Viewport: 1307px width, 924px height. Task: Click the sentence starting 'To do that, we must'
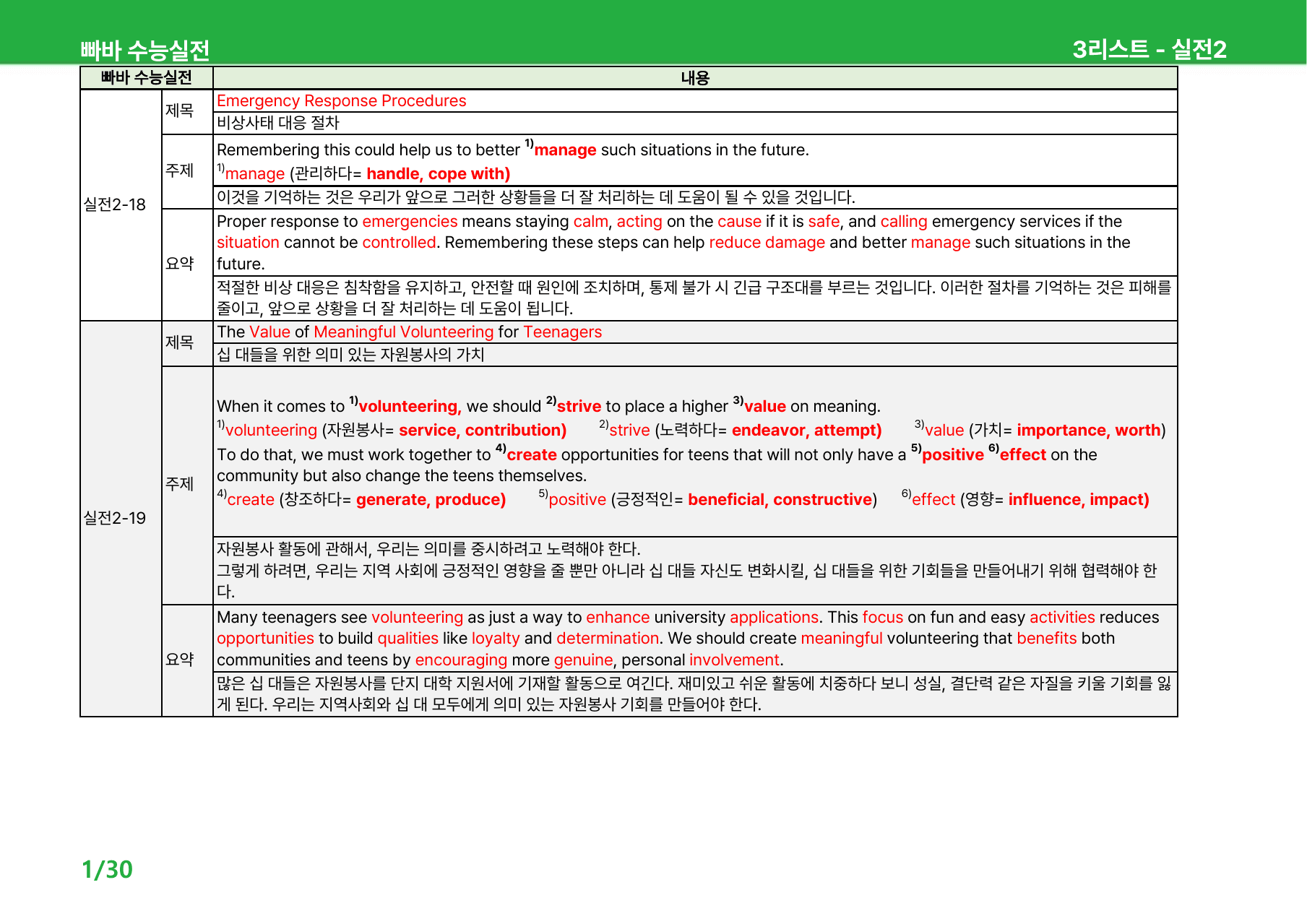pos(657,465)
